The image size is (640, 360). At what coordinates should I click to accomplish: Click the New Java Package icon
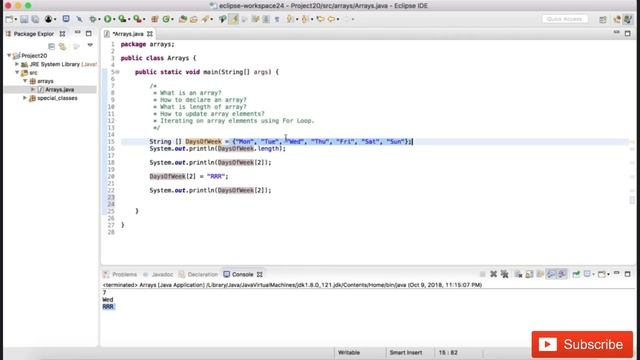155,19
